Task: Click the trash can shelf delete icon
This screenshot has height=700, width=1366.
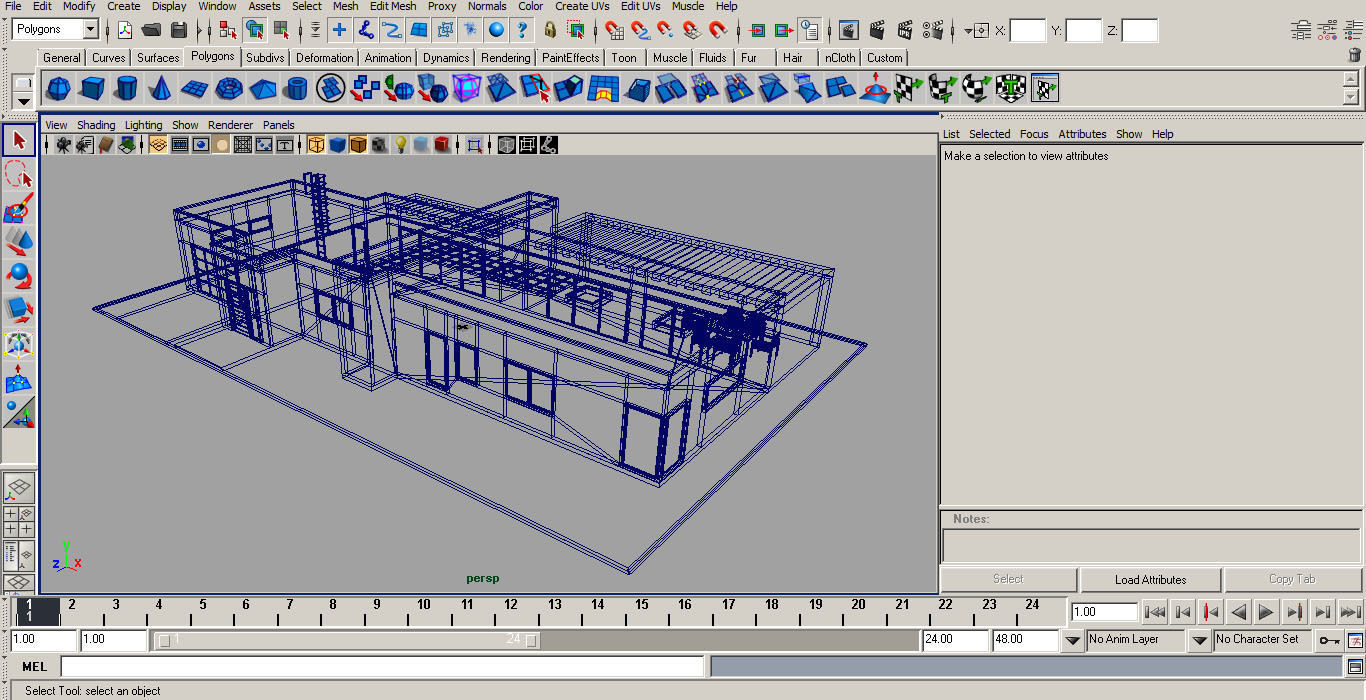Action: coord(1355,57)
